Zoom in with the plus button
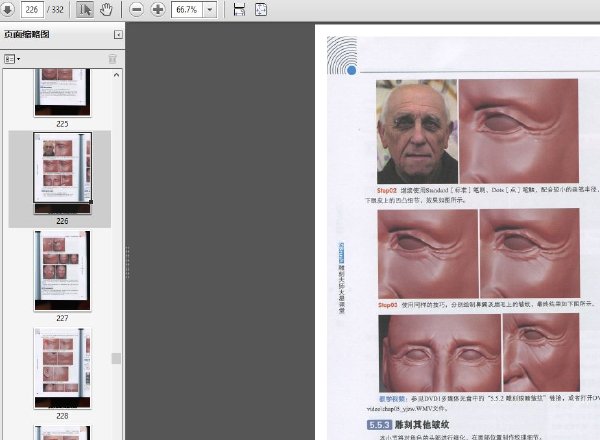Image resolution: width=600 pixels, height=440 pixels. tap(158, 9)
